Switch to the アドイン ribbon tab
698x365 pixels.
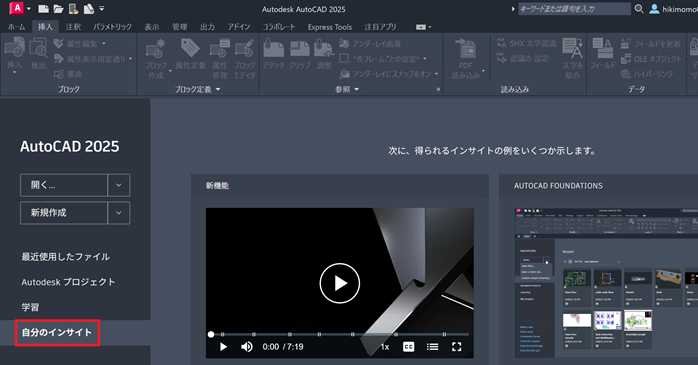[x=239, y=27]
